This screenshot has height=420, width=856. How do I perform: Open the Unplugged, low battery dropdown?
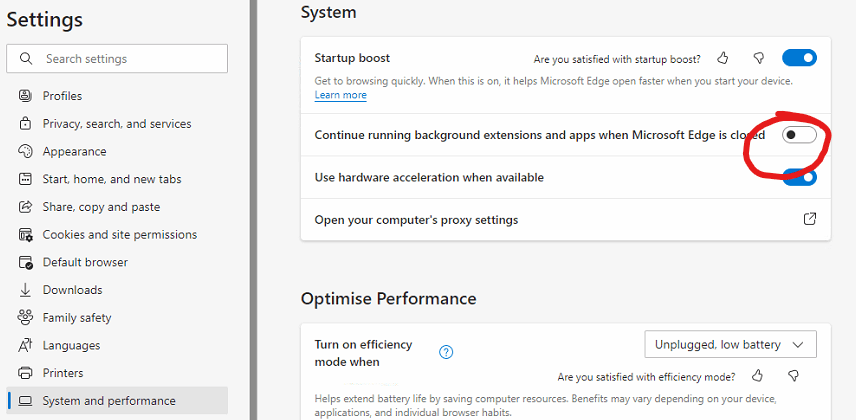click(730, 345)
